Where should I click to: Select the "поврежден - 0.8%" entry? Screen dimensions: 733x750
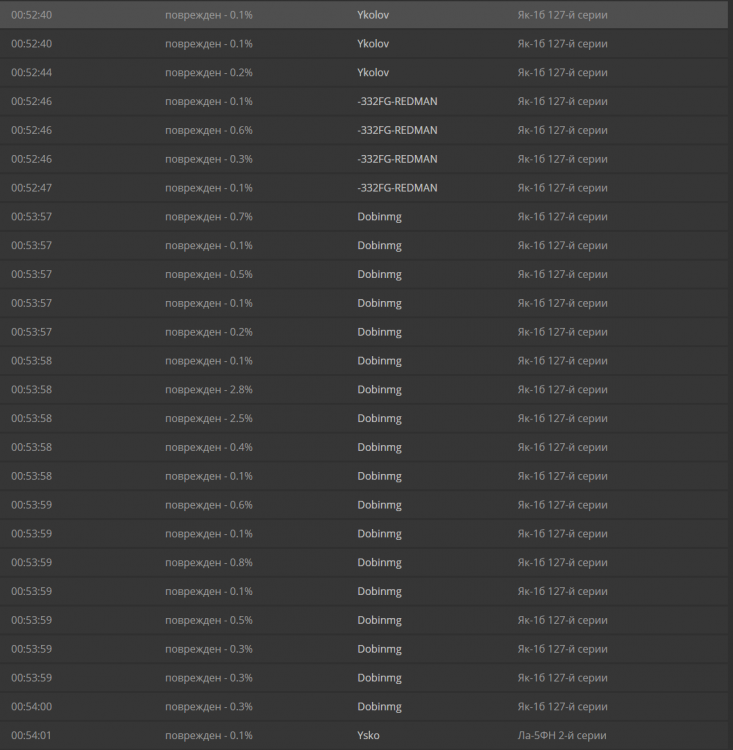[208, 563]
